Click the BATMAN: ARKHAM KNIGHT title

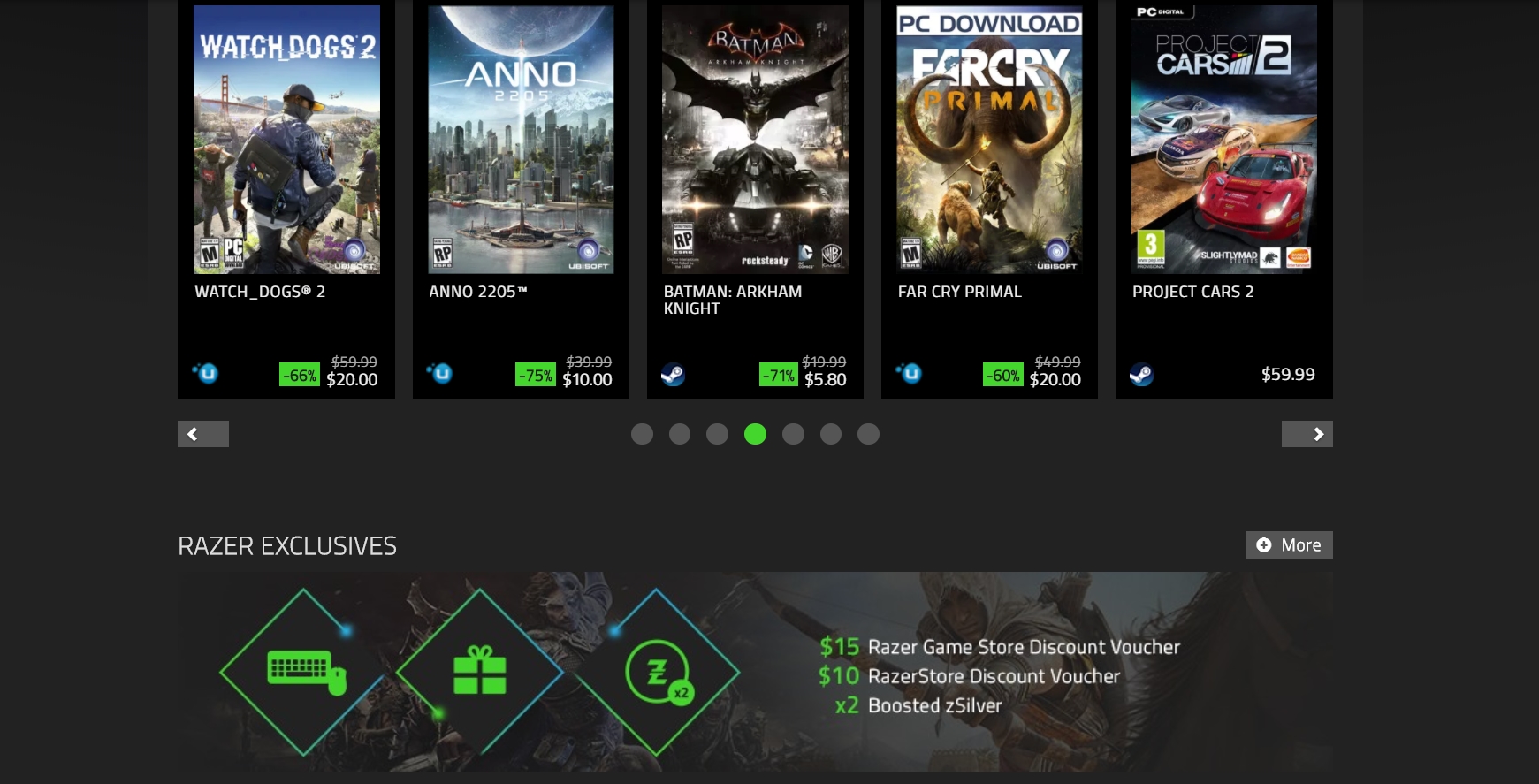[733, 300]
